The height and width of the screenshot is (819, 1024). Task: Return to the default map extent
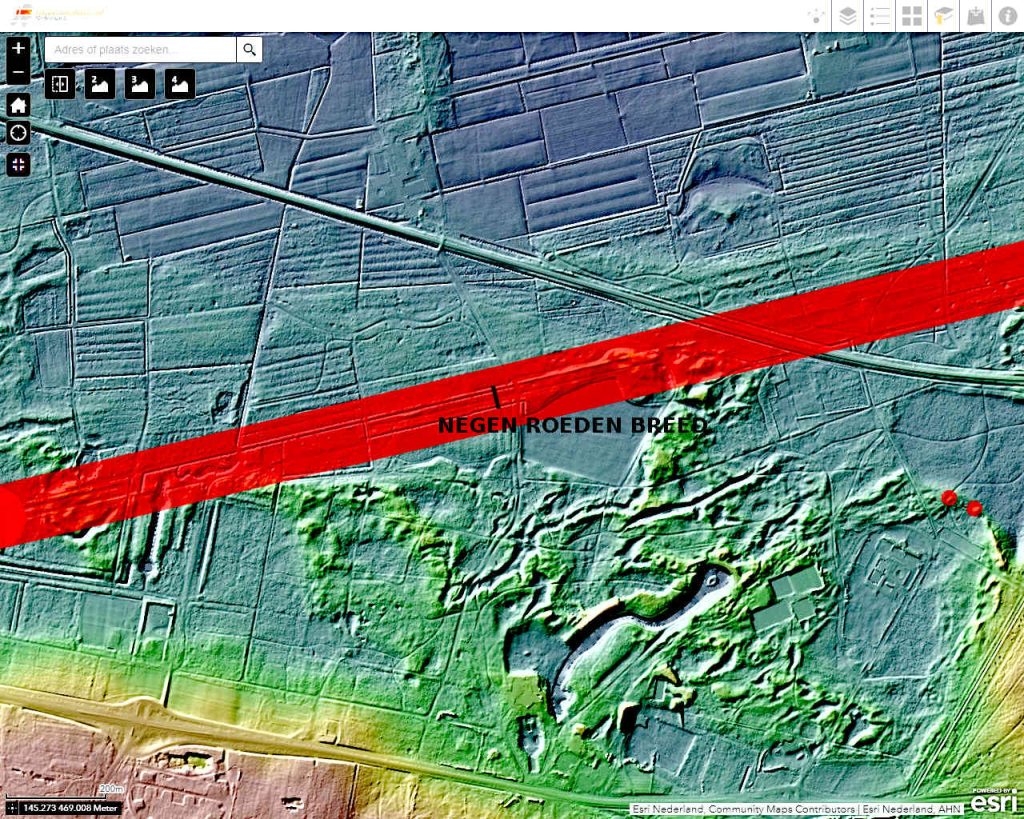[18, 105]
